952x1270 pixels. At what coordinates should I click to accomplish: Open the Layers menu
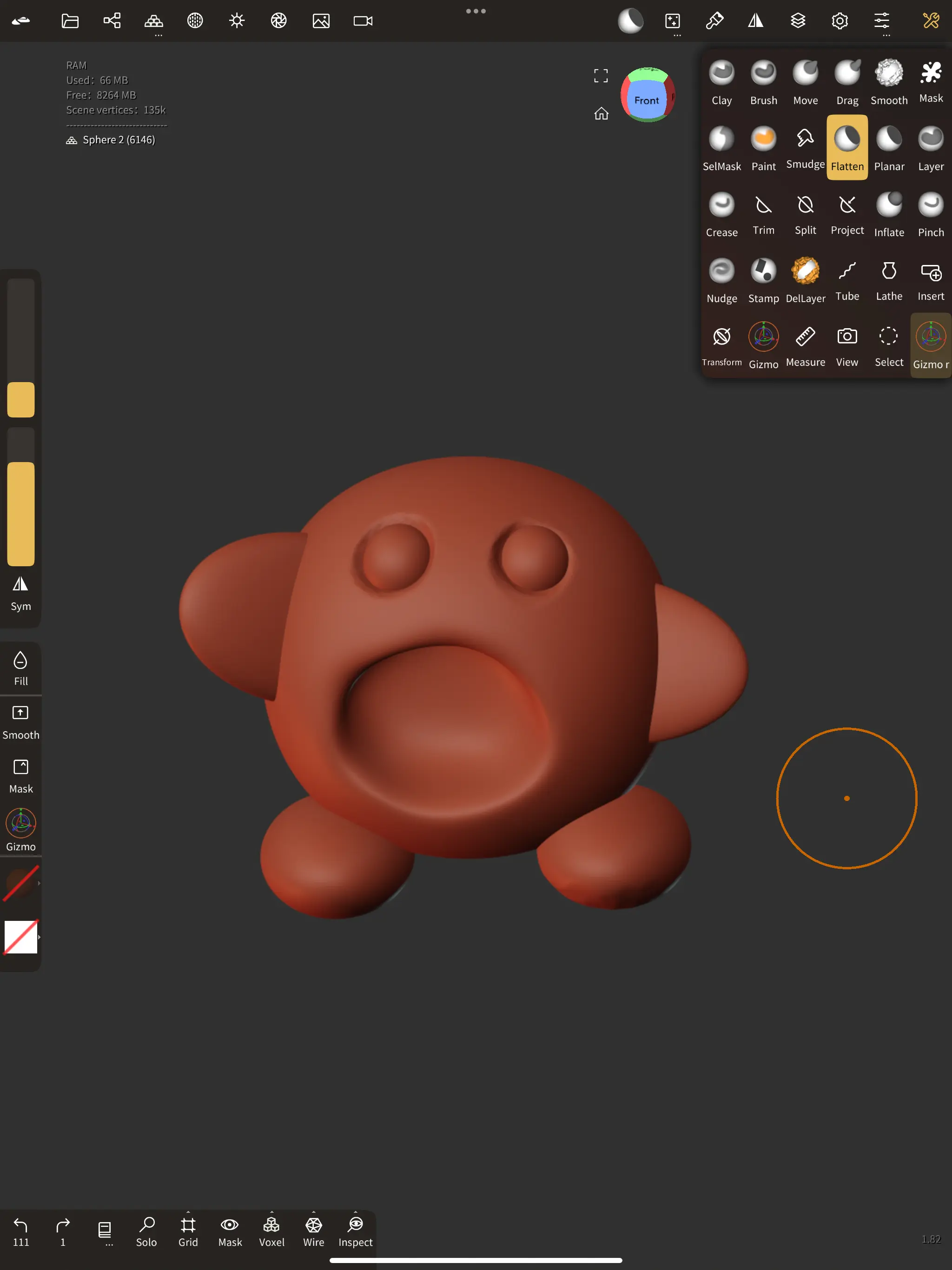pos(798,21)
